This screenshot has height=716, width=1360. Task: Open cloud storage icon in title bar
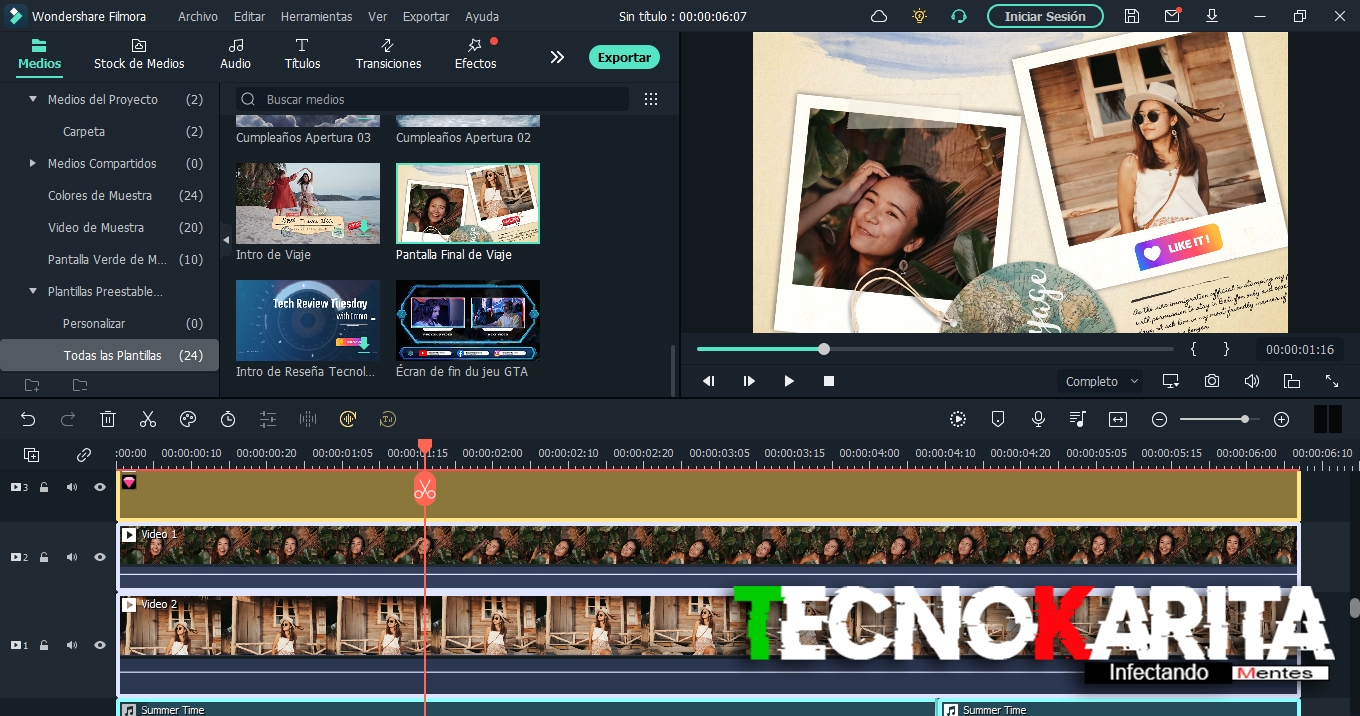click(879, 16)
